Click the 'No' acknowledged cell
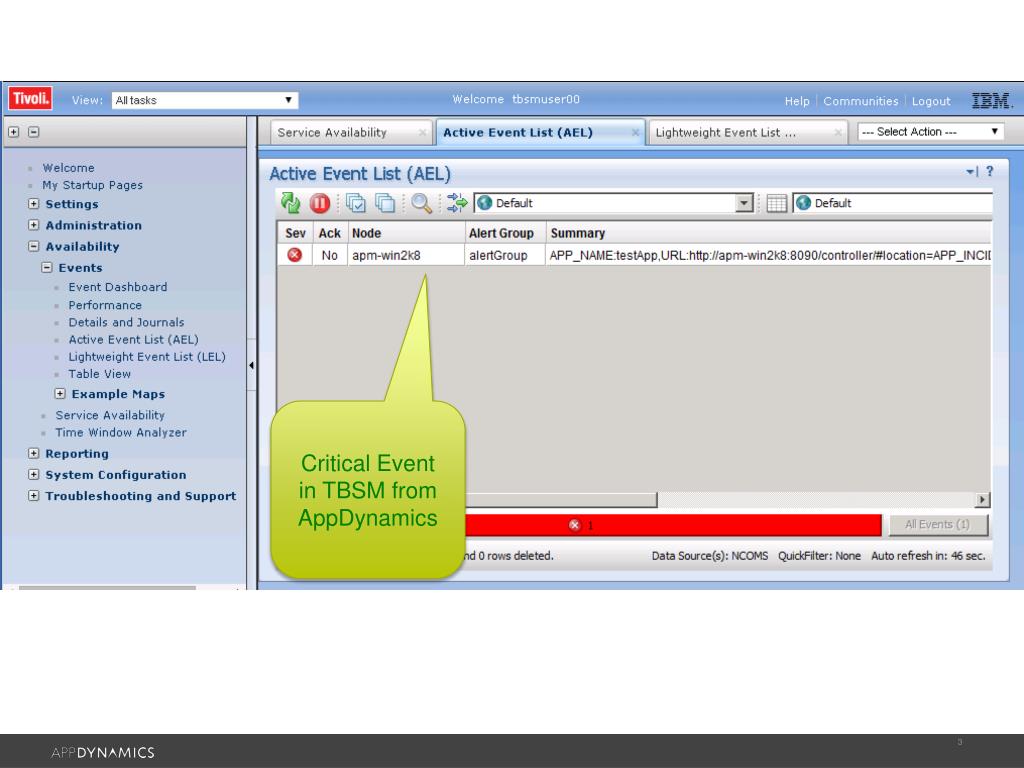This screenshot has height=768, width=1024. click(329, 255)
